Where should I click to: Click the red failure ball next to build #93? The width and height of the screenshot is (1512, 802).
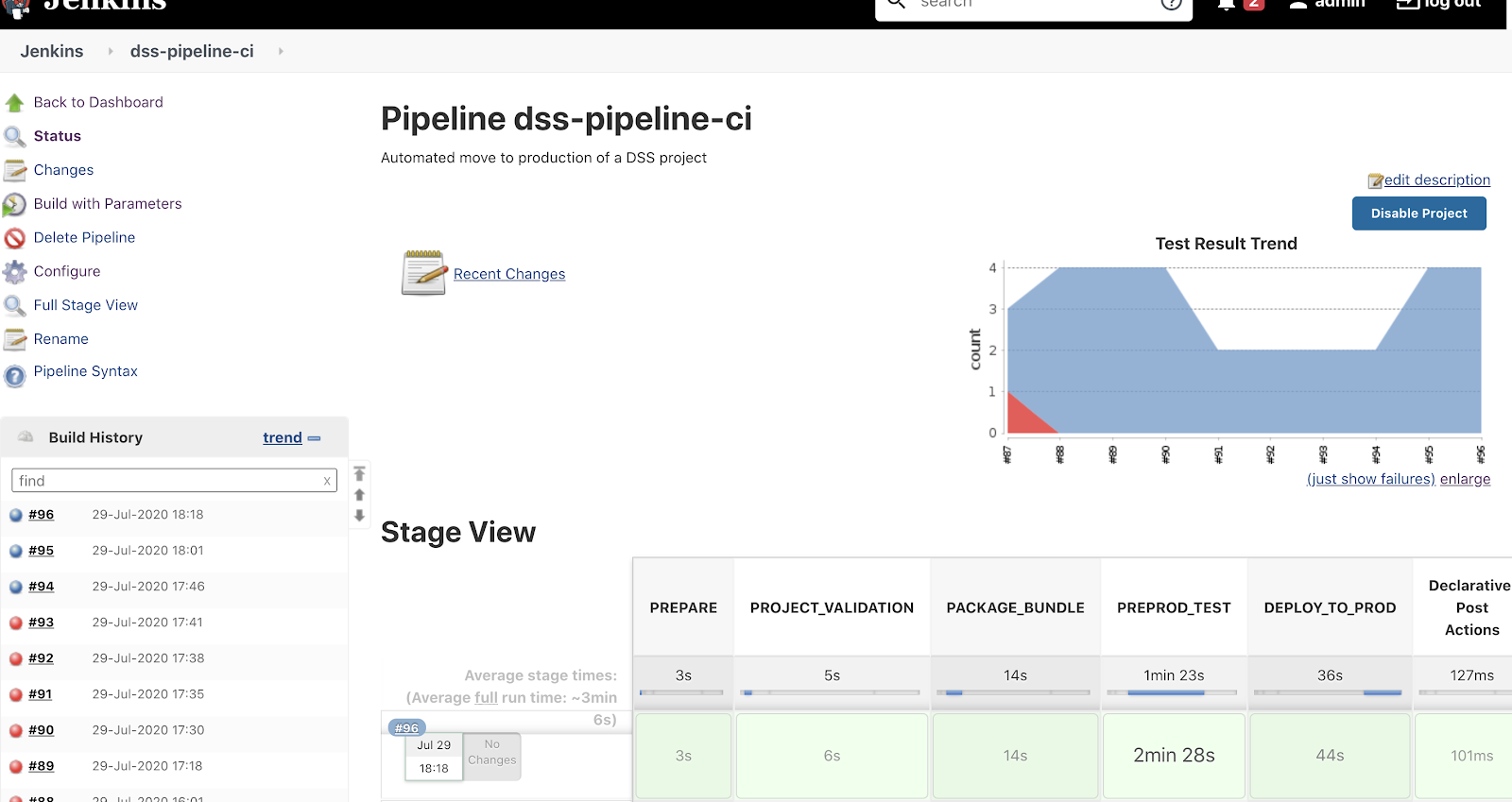[x=14, y=622]
